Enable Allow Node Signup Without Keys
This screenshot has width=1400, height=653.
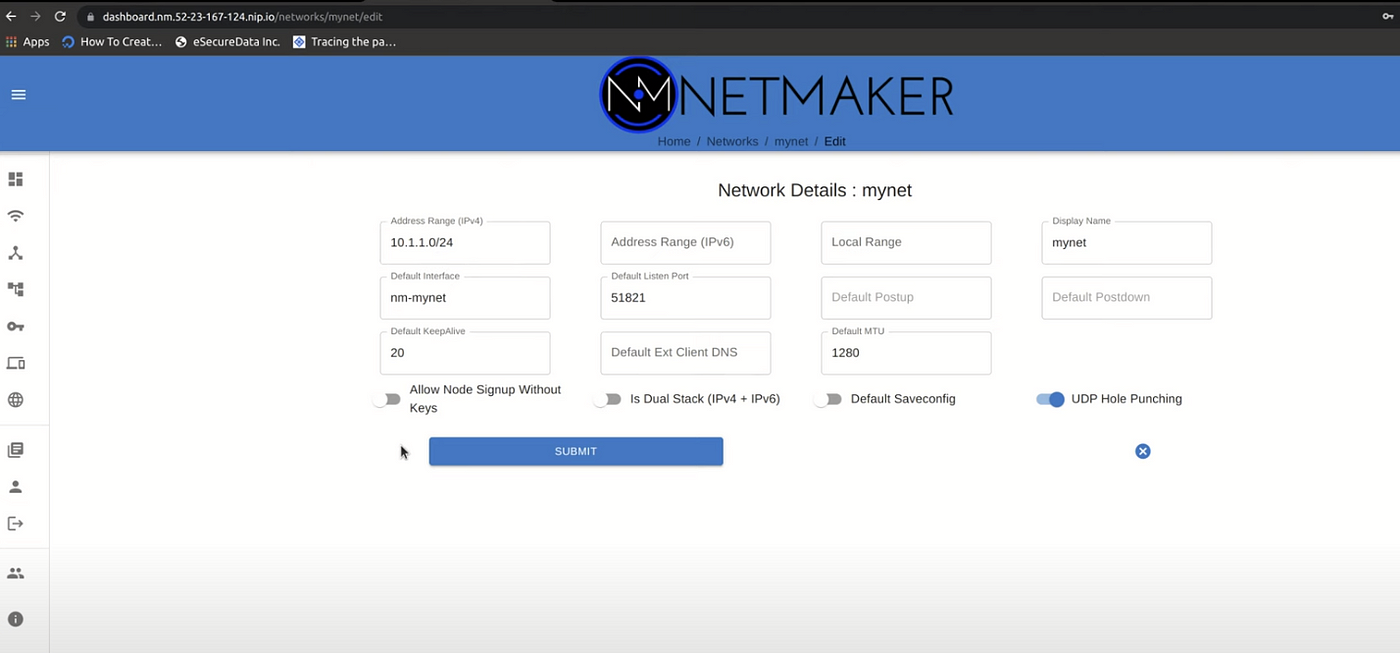[388, 399]
